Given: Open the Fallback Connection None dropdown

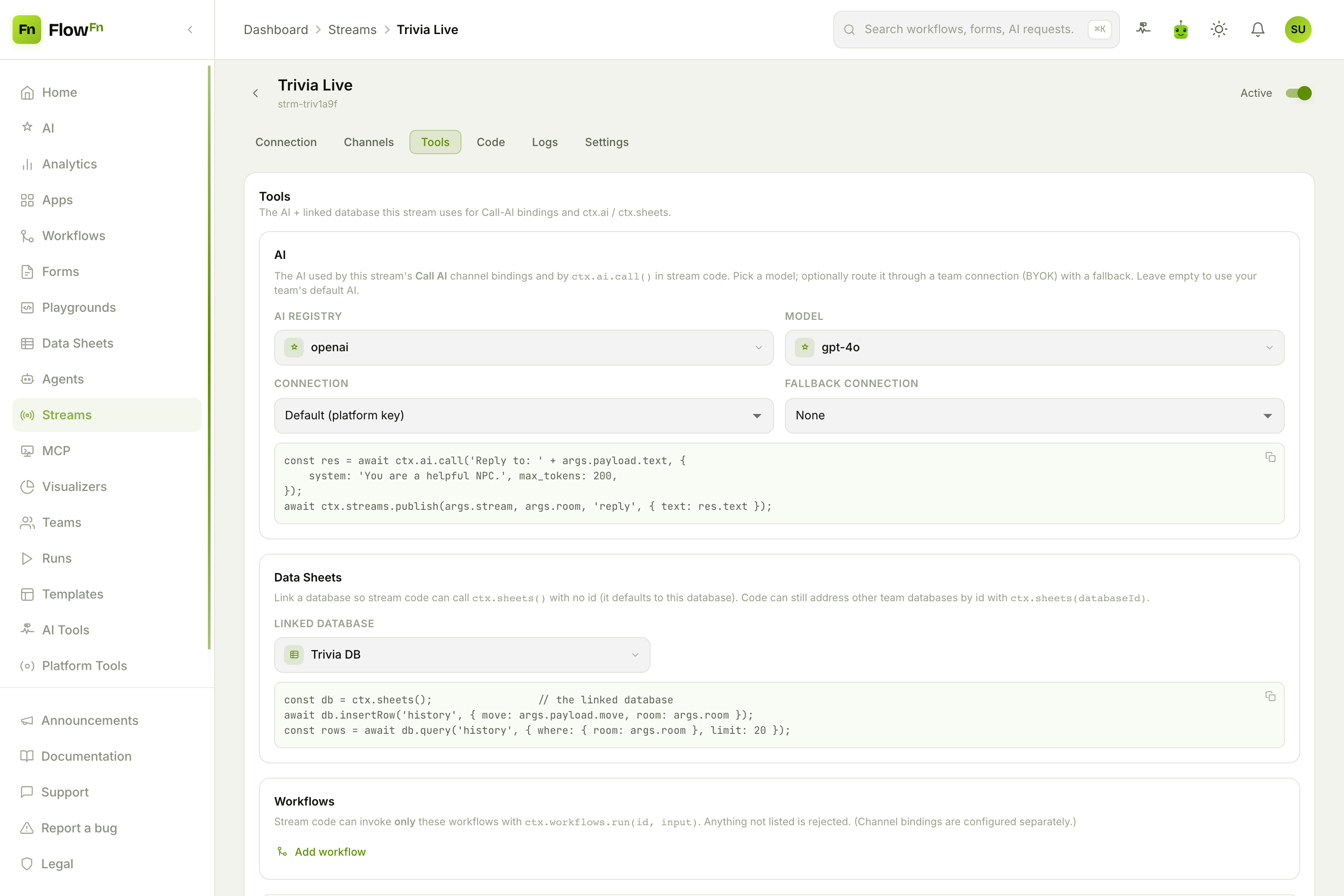Looking at the screenshot, I should tap(1034, 415).
